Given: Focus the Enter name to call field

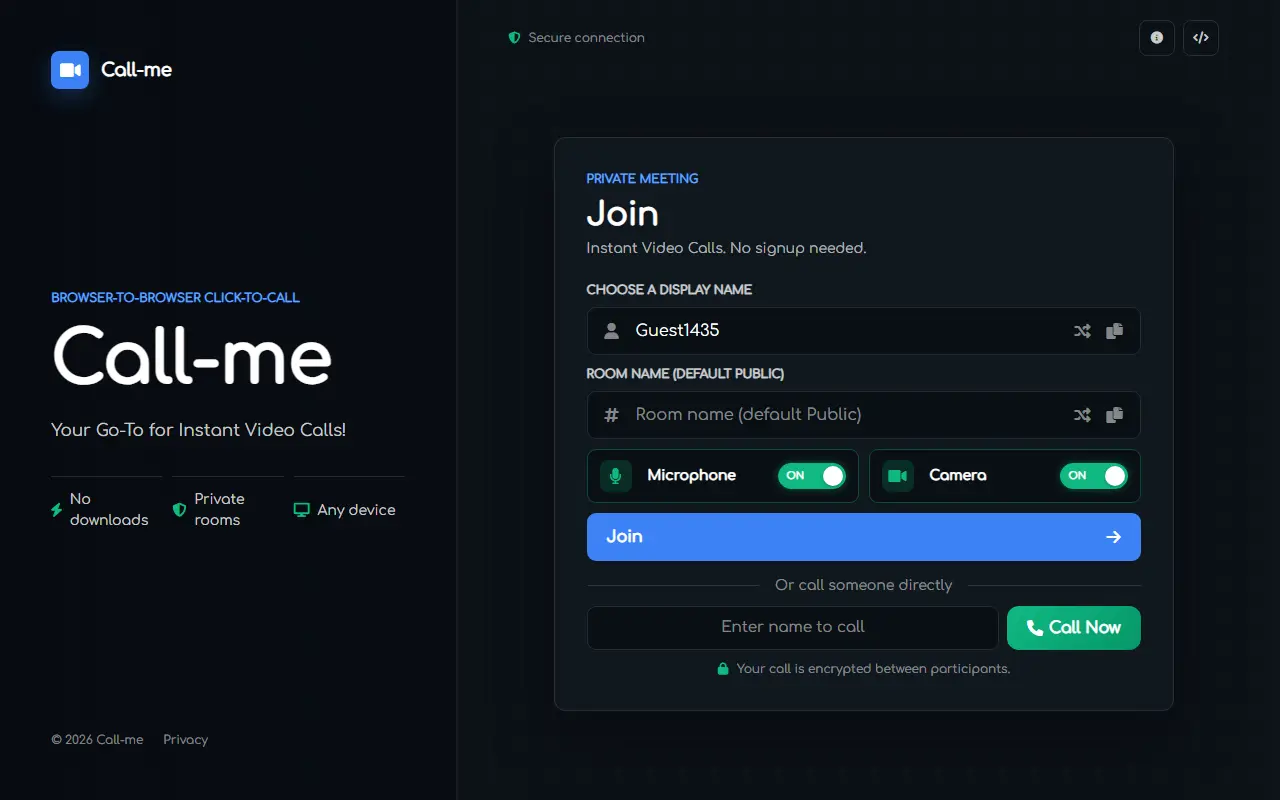Looking at the screenshot, I should 793,628.
